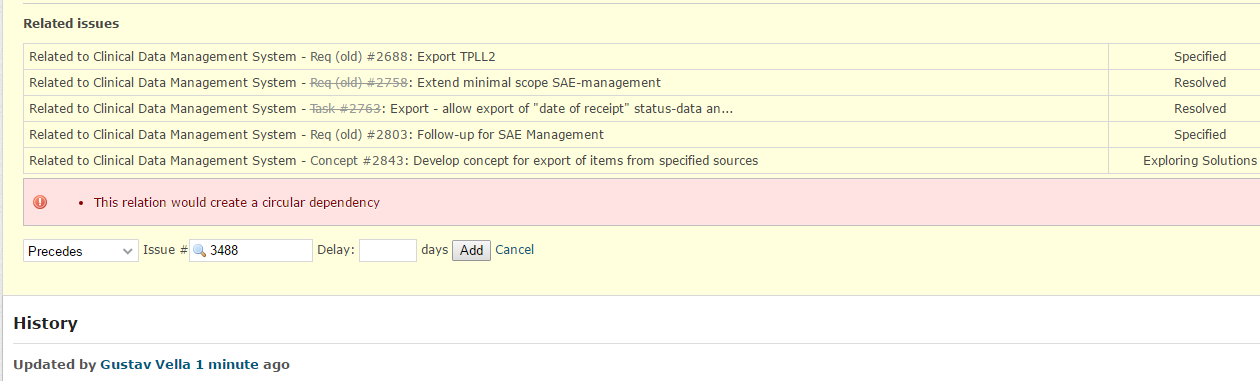Image resolution: width=1260 pixels, height=381 pixels.
Task: Click the History section heading
Action: point(45,323)
